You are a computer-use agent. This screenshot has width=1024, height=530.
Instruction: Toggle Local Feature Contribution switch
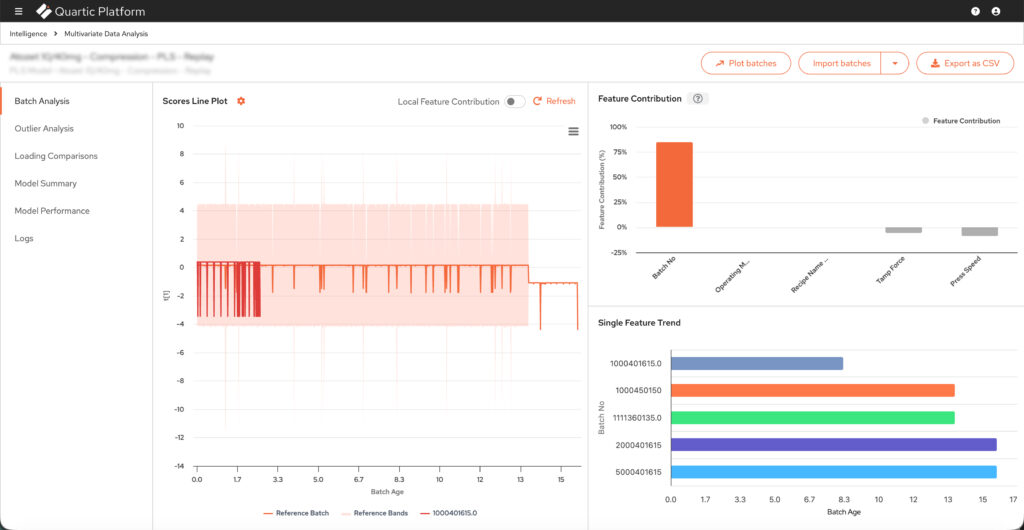tap(514, 101)
